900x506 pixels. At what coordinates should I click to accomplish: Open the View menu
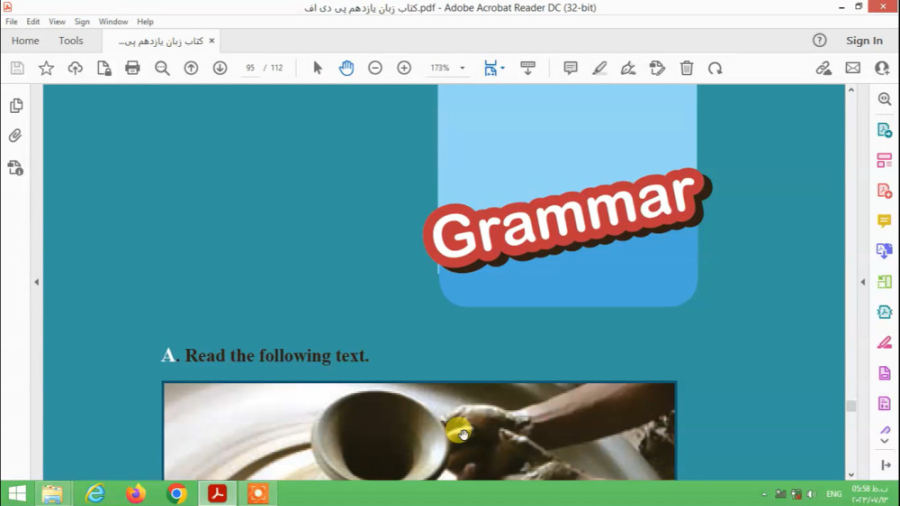[x=57, y=21]
